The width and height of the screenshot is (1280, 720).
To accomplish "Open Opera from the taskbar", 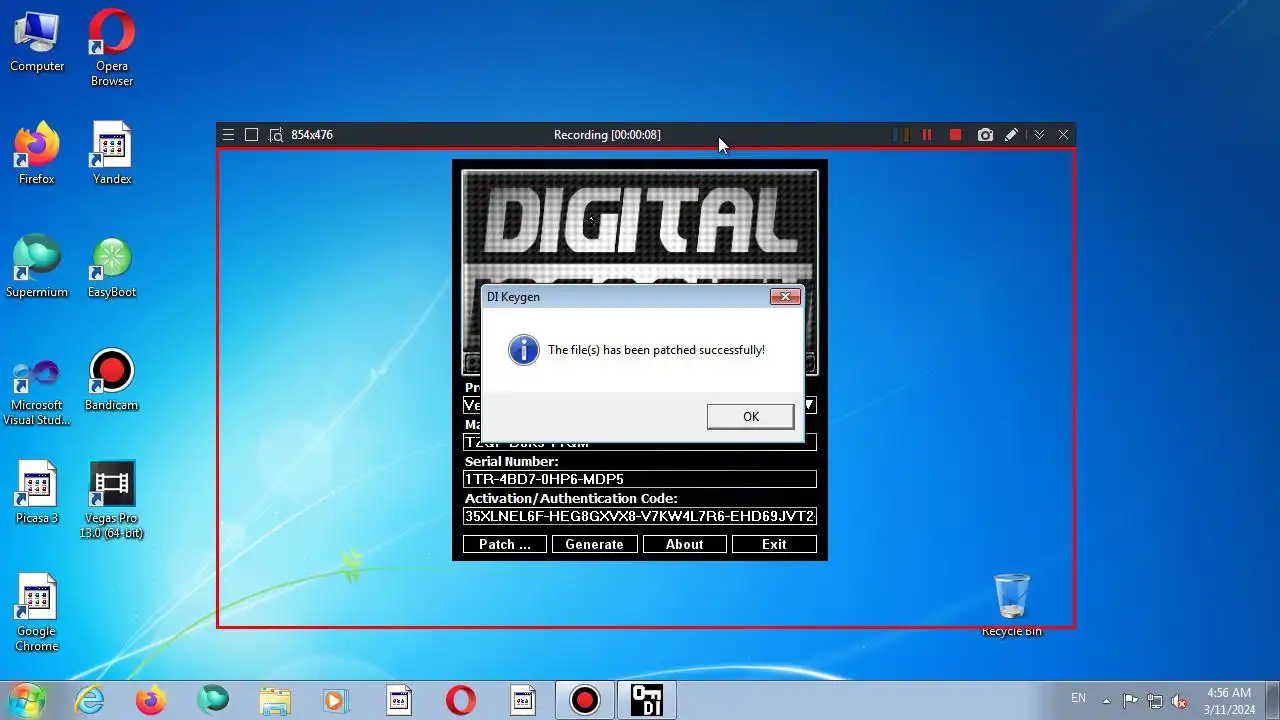I will (461, 700).
